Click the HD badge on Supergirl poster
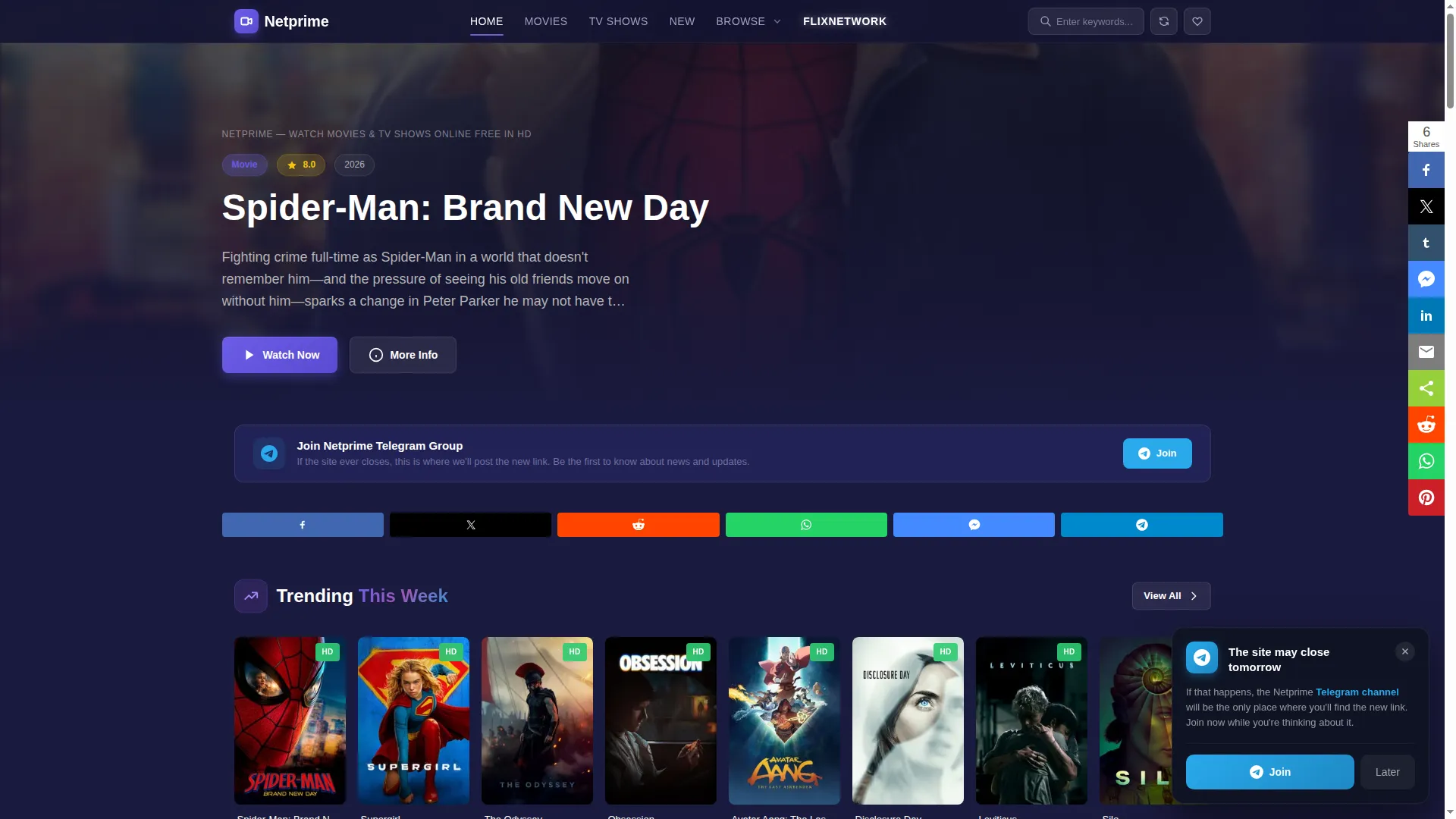 (x=451, y=652)
